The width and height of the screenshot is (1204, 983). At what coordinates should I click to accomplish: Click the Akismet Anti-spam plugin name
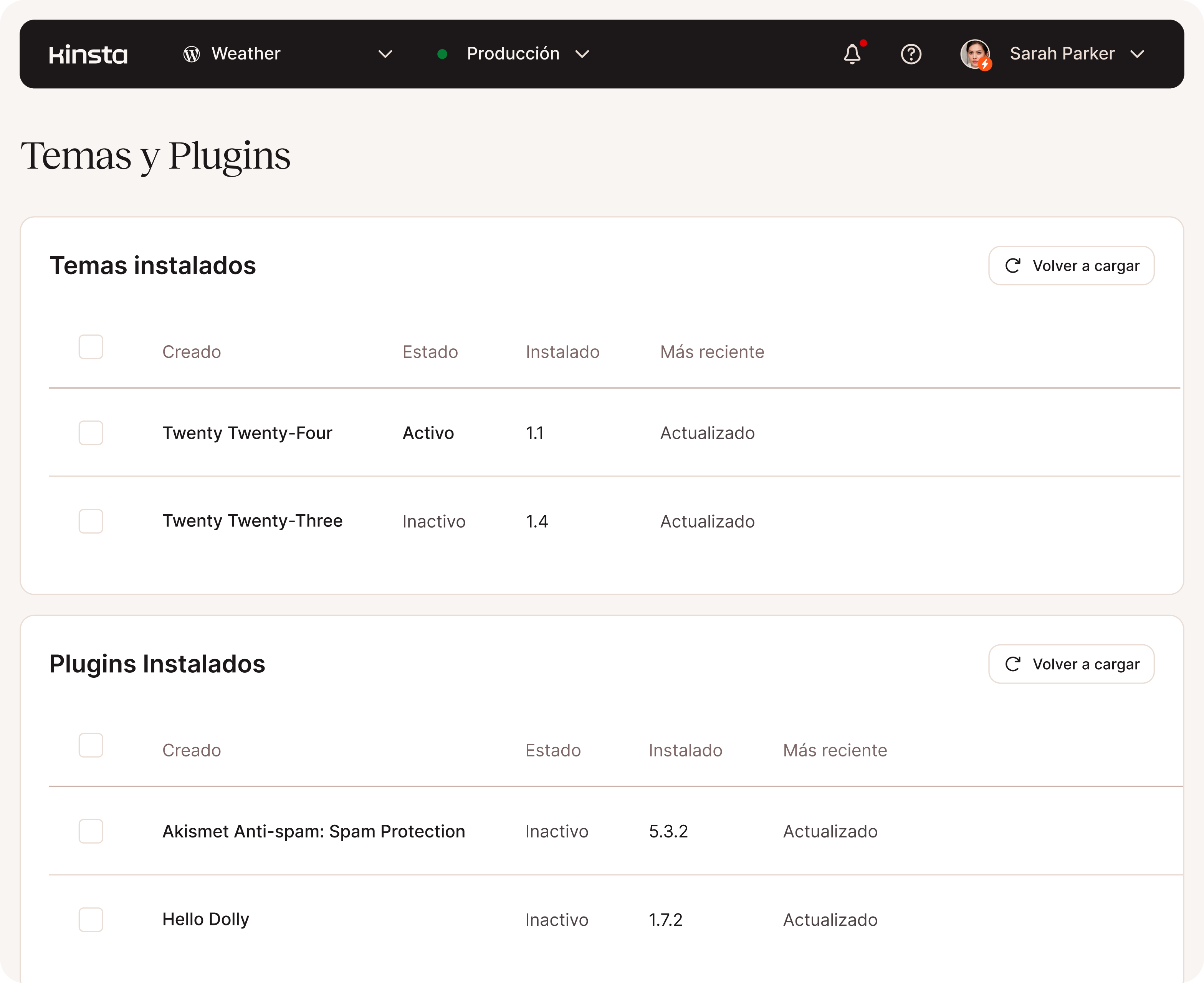click(x=314, y=831)
